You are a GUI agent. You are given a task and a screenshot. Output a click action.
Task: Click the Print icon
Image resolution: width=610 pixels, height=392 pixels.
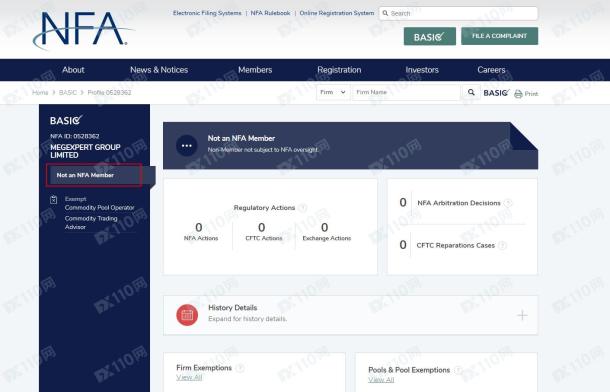pos(518,94)
